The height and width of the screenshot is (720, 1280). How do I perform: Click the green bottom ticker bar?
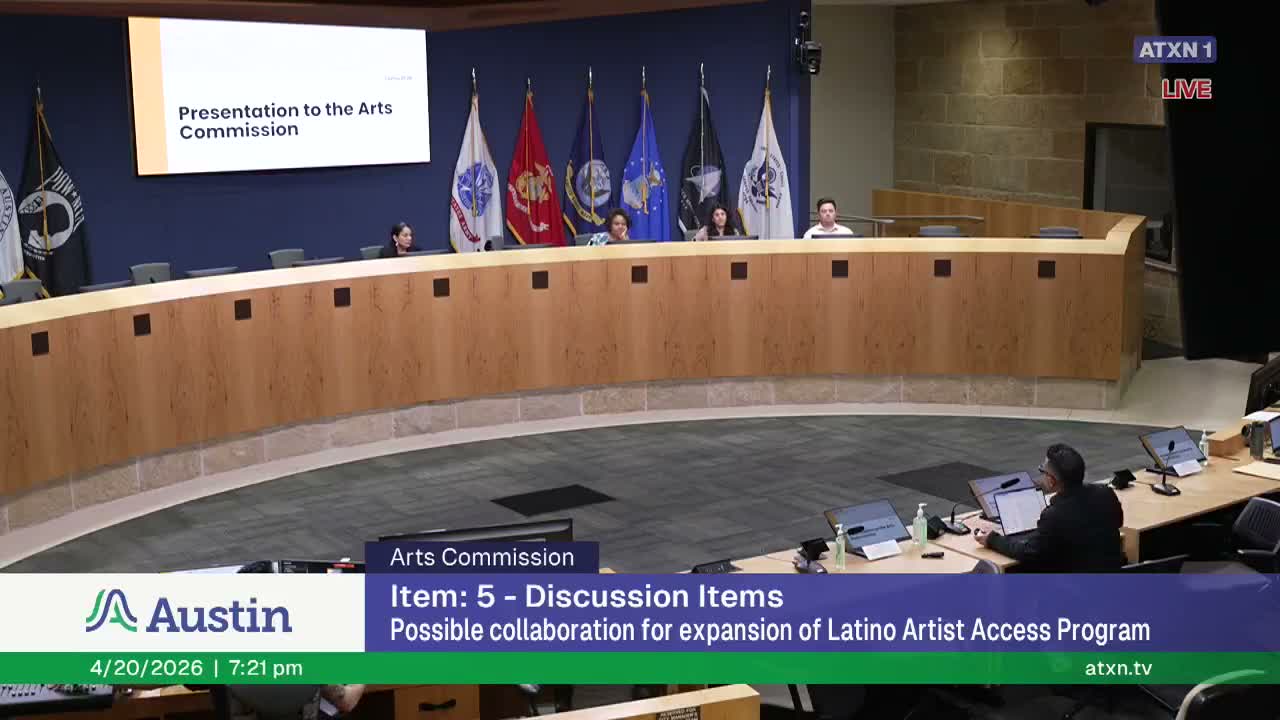(640, 668)
